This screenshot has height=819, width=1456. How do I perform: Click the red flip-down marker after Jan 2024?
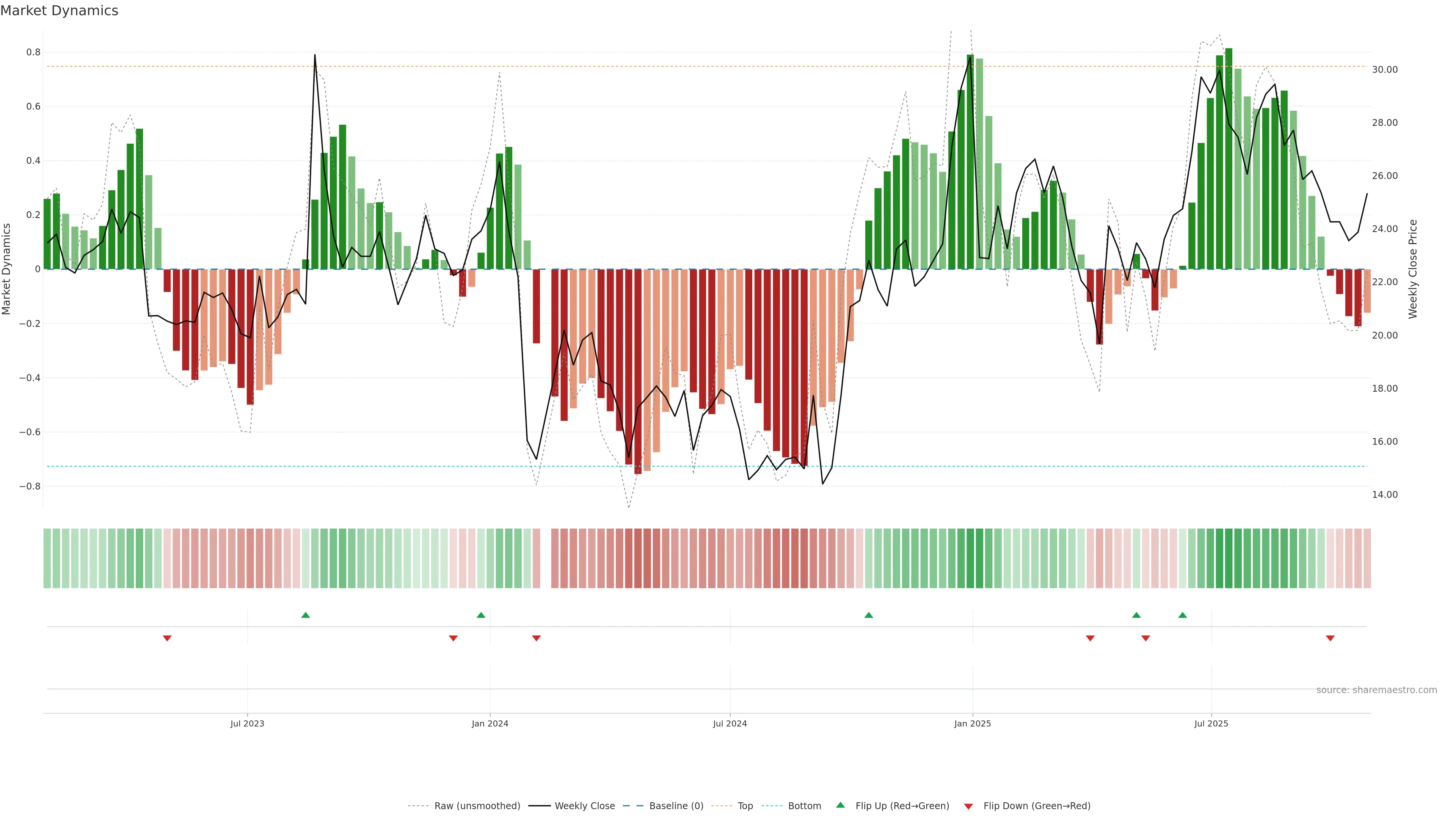[x=537, y=638]
